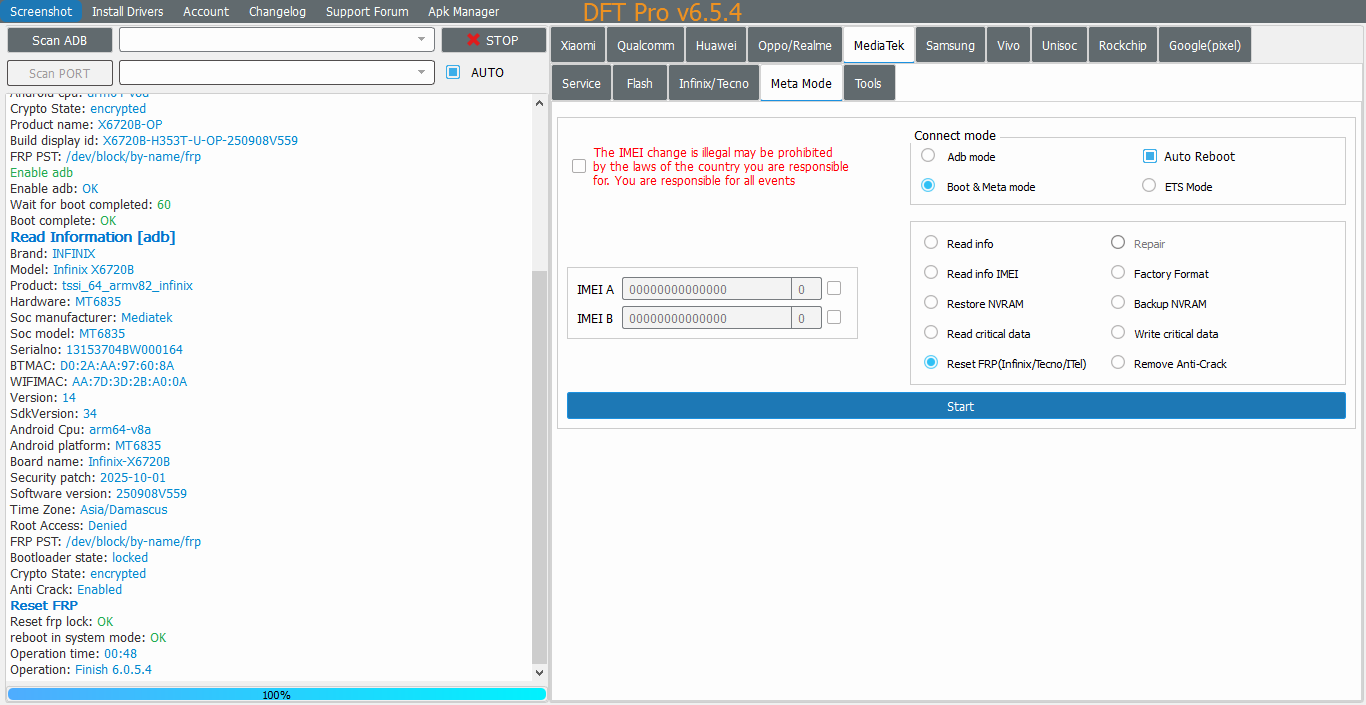Screen dimensions: 1366x705
Task: Open the Flash sub-tab
Action: (x=640, y=83)
